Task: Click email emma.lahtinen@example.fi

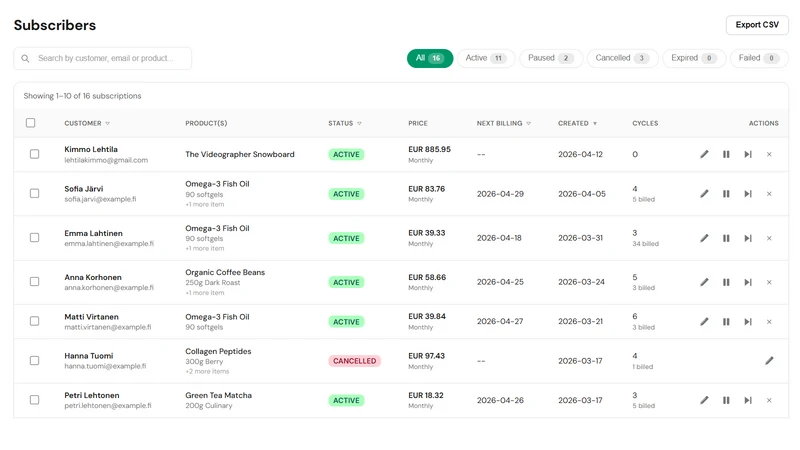Action: [x=109, y=244]
